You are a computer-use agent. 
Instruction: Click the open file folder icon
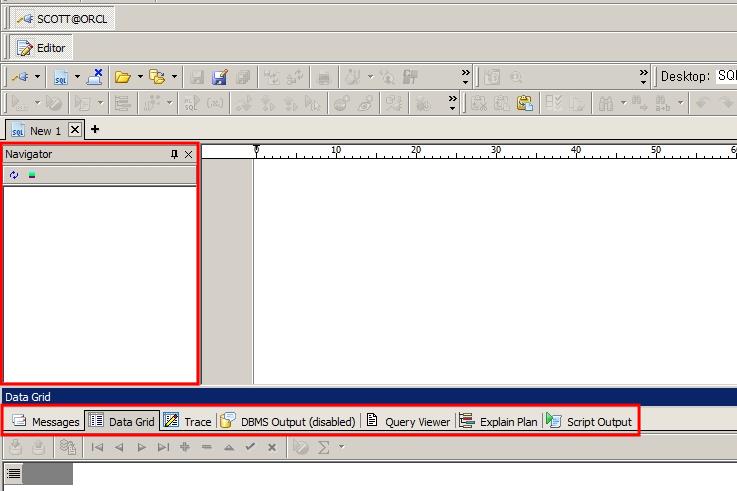(x=123, y=76)
